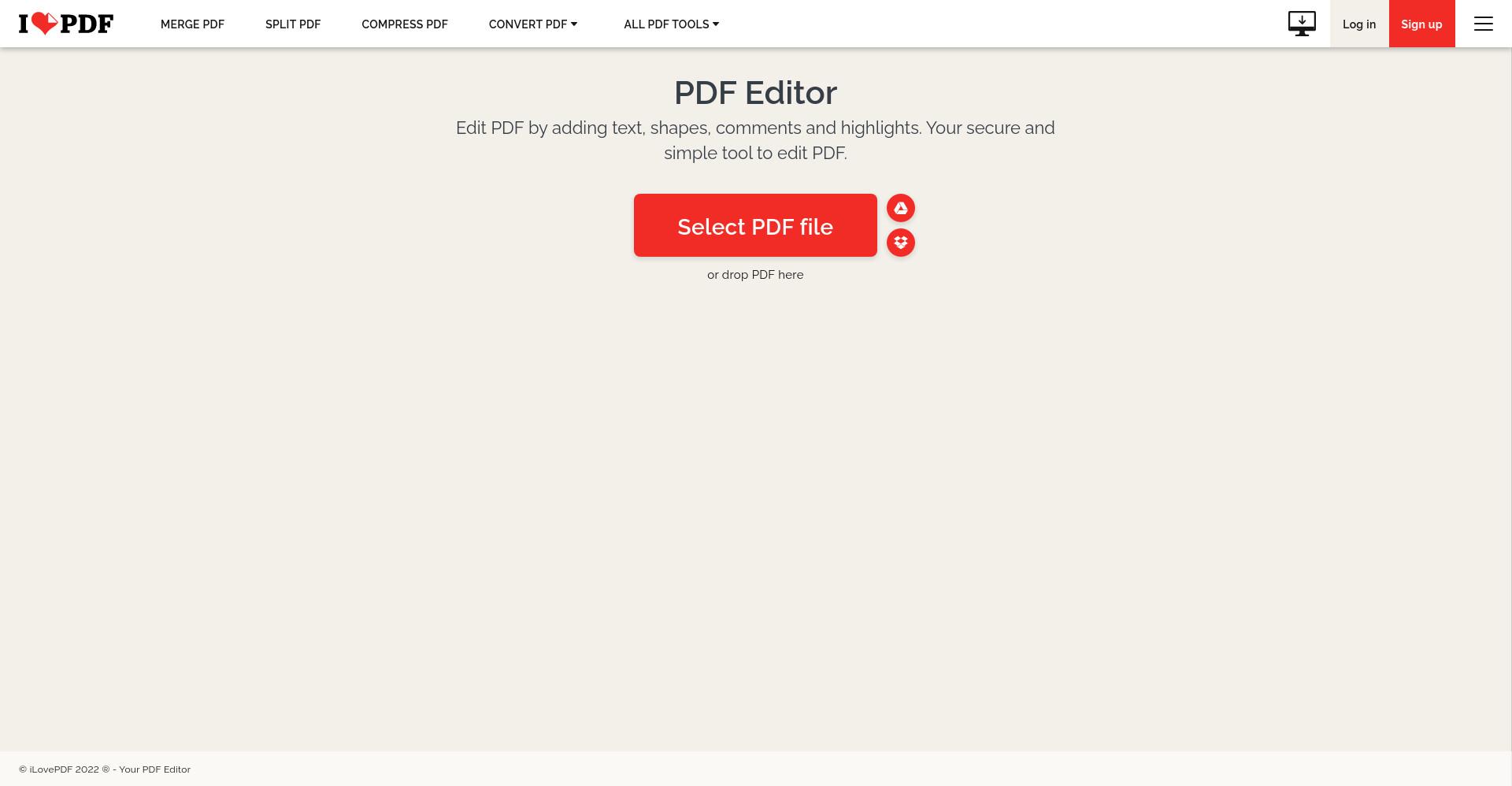Upload from Dropbox icon
This screenshot has height=786, width=1512.
[x=901, y=243]
